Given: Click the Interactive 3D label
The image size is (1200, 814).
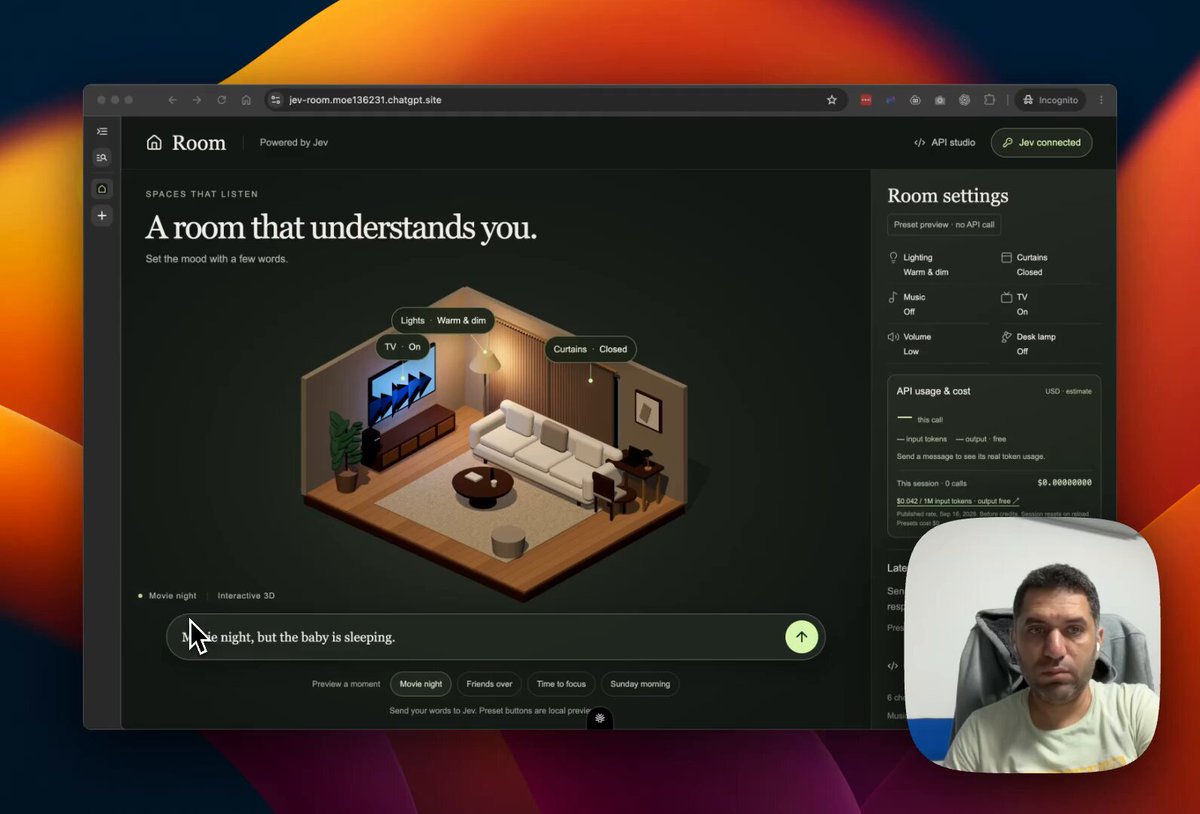Looking at the screenshot, I should [246, 596].
